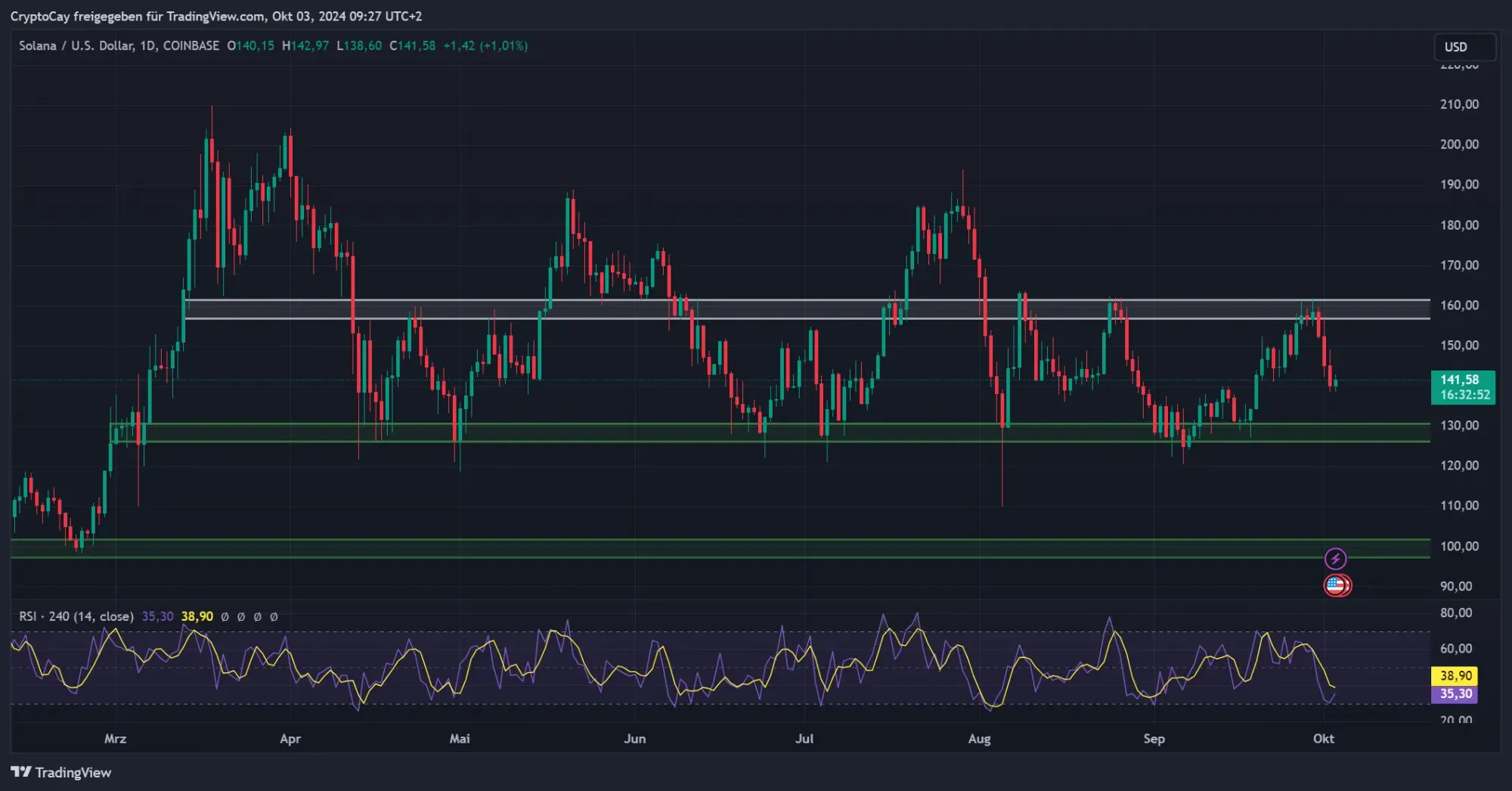
Task: Click the 60,00 RSI axis label
Action: click(1456, 649)
